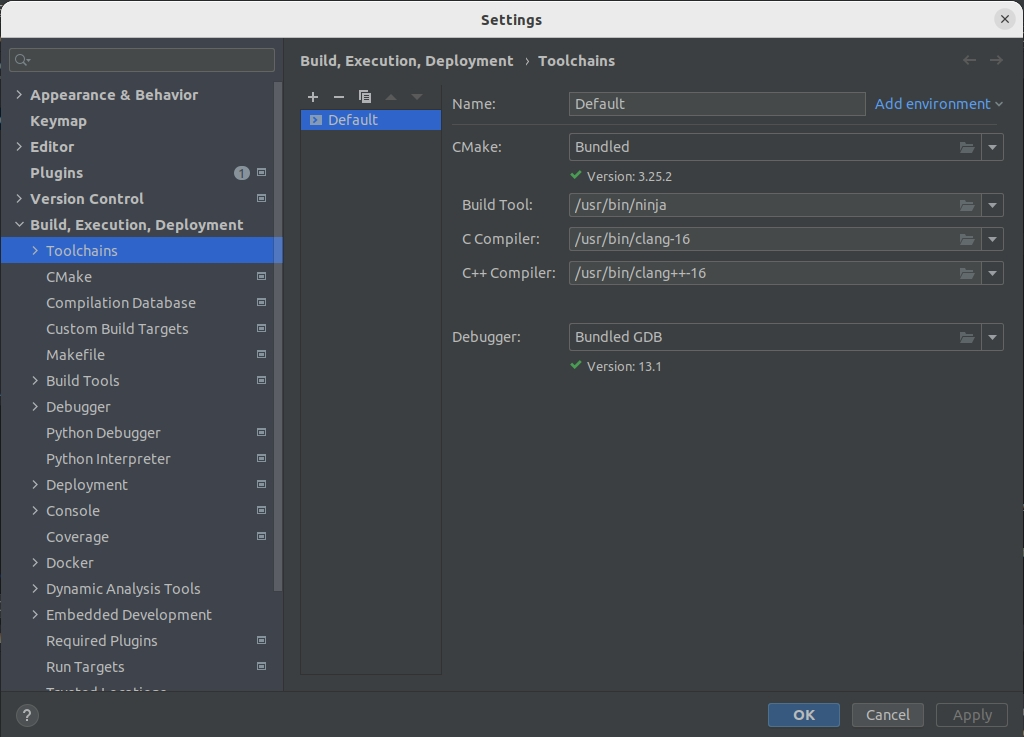Open the CMake dropdown arrow
Screen dimensions: 1024x737
(x=992, y=147)
